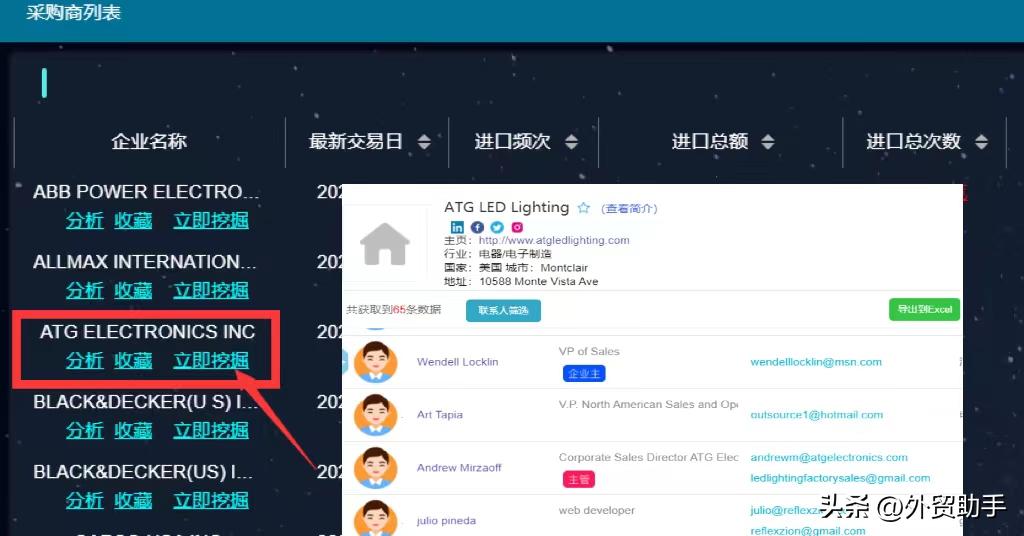Click email andrewm@atgelectronics.com
Image resolution: width=1024 pixels, height=536 pixels.
pos(829,457)
